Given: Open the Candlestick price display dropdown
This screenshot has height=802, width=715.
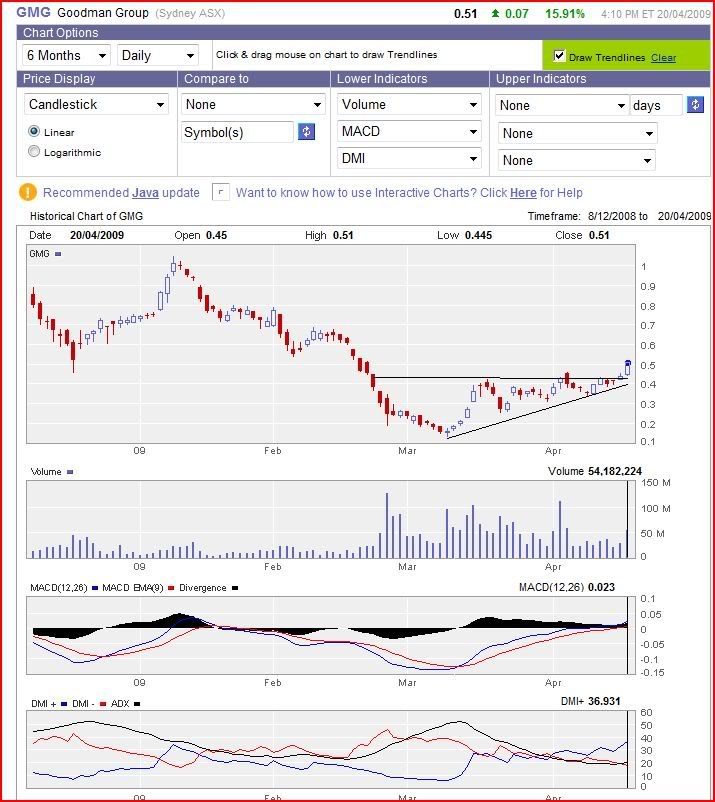Looking at the screenshot, I should click(96, 104).
